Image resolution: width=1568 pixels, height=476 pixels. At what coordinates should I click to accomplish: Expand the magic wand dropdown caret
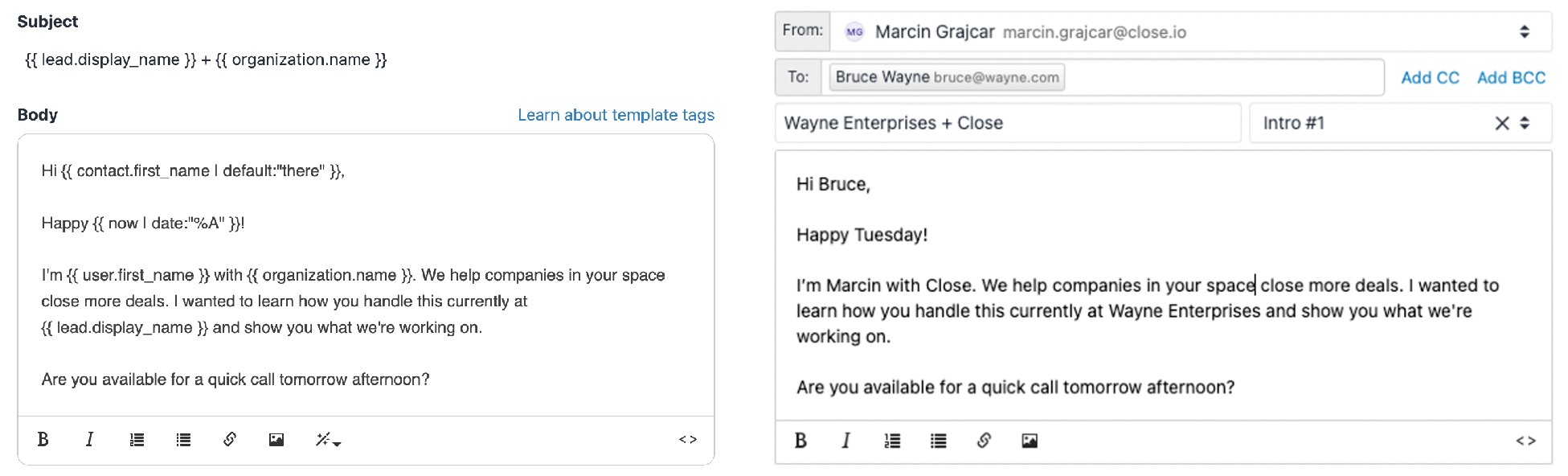click(335, 444)
